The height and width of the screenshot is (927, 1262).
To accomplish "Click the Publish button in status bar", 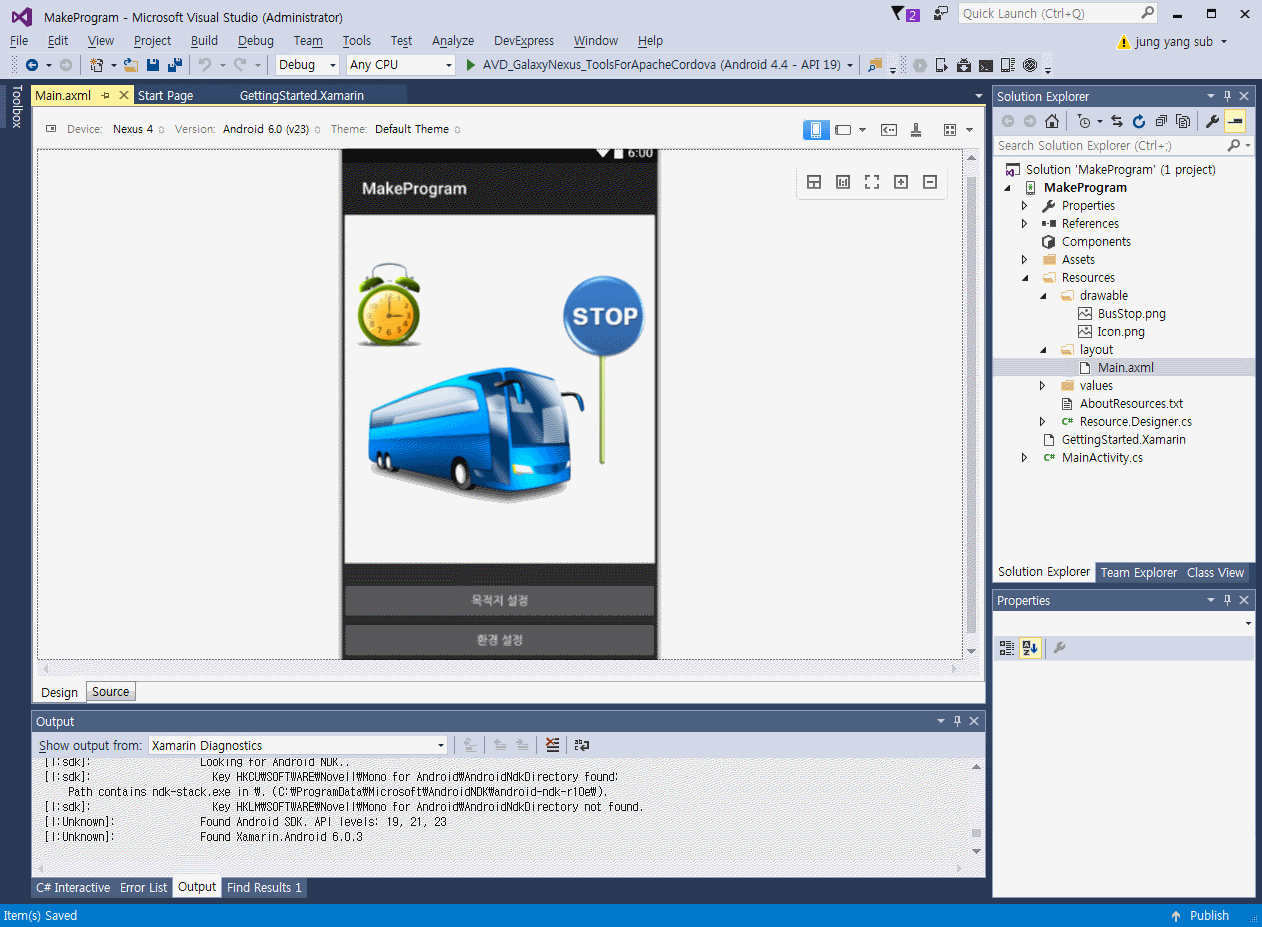I will click(1199, 915).
